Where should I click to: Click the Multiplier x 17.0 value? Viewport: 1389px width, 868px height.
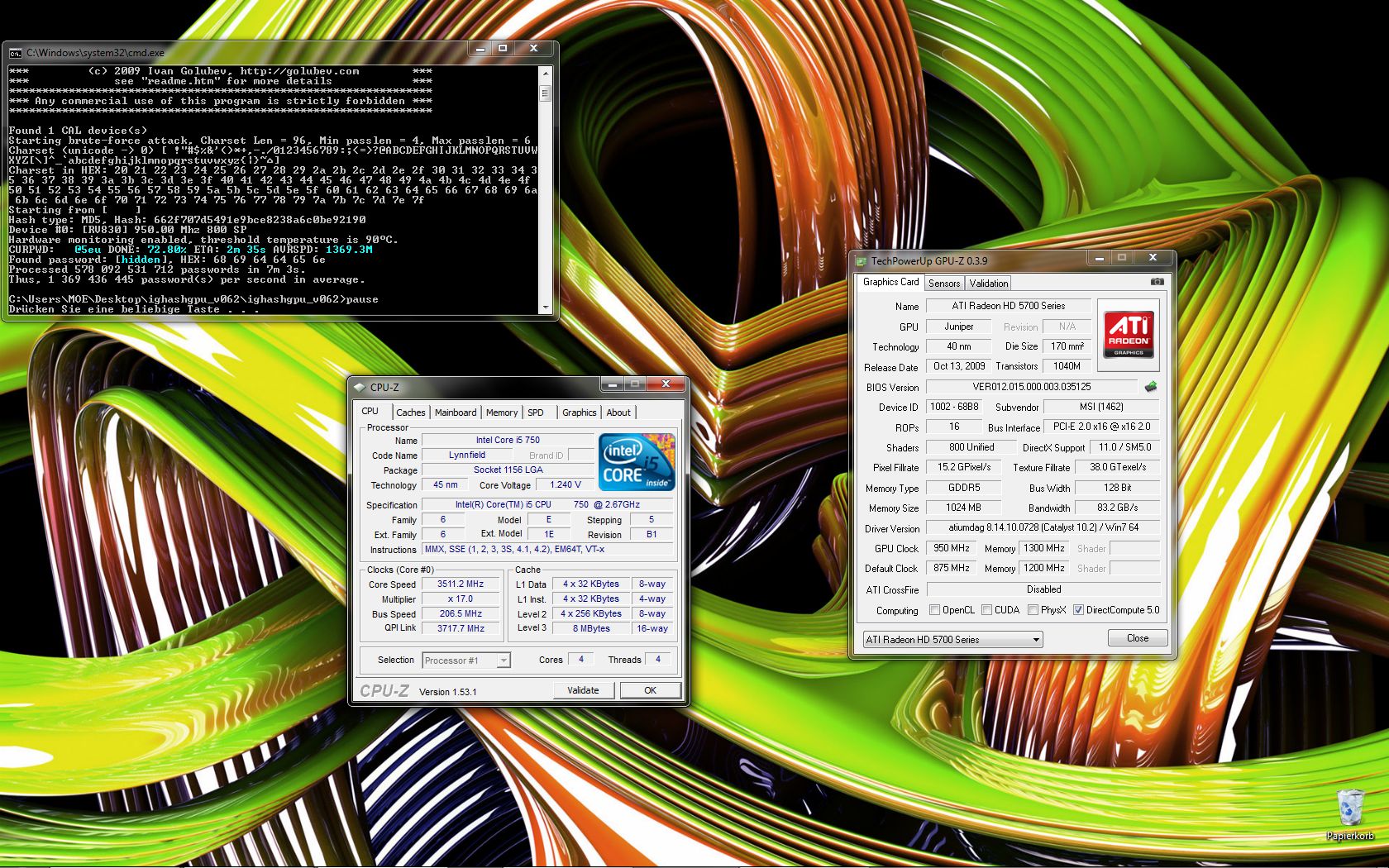coord(461,599)
